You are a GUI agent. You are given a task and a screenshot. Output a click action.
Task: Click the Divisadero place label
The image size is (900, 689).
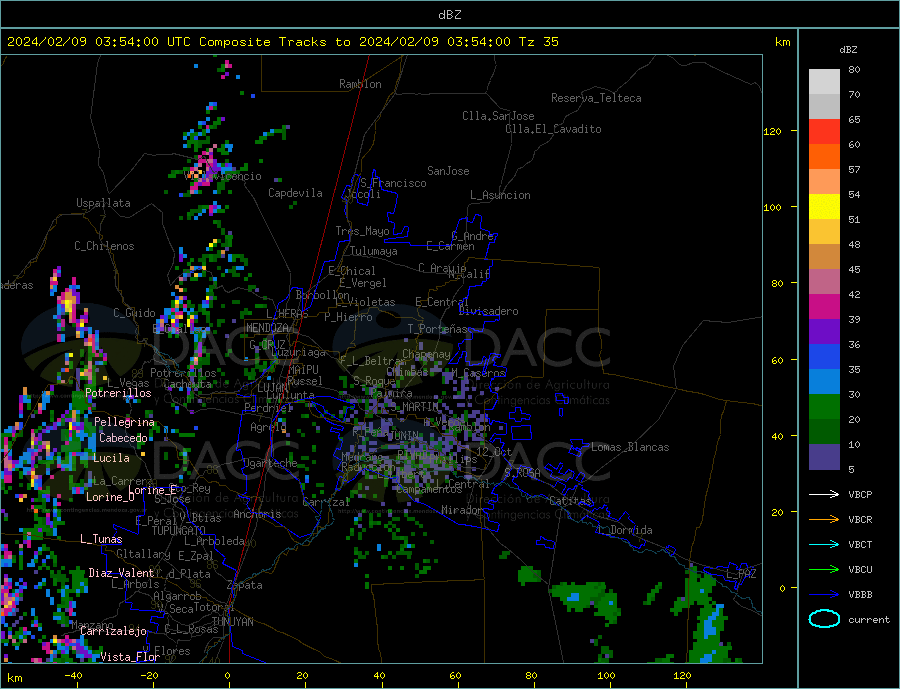click(x=488, y=311)
